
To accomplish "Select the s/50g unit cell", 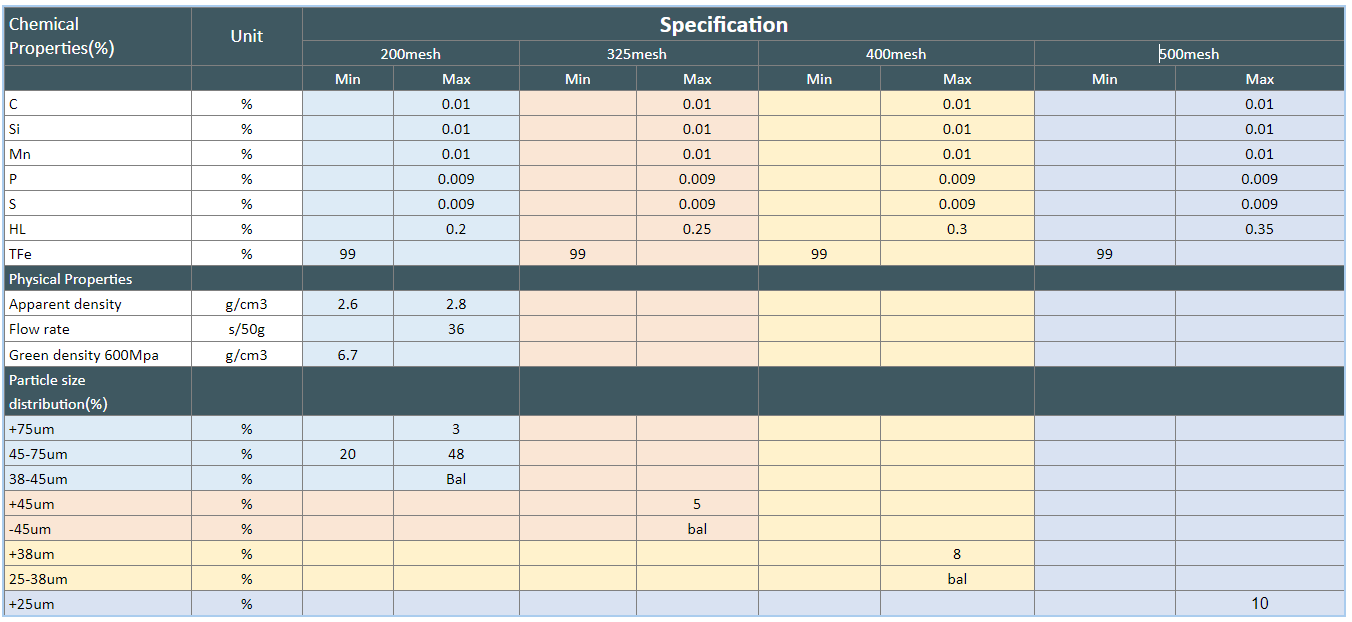I will 246,329.
